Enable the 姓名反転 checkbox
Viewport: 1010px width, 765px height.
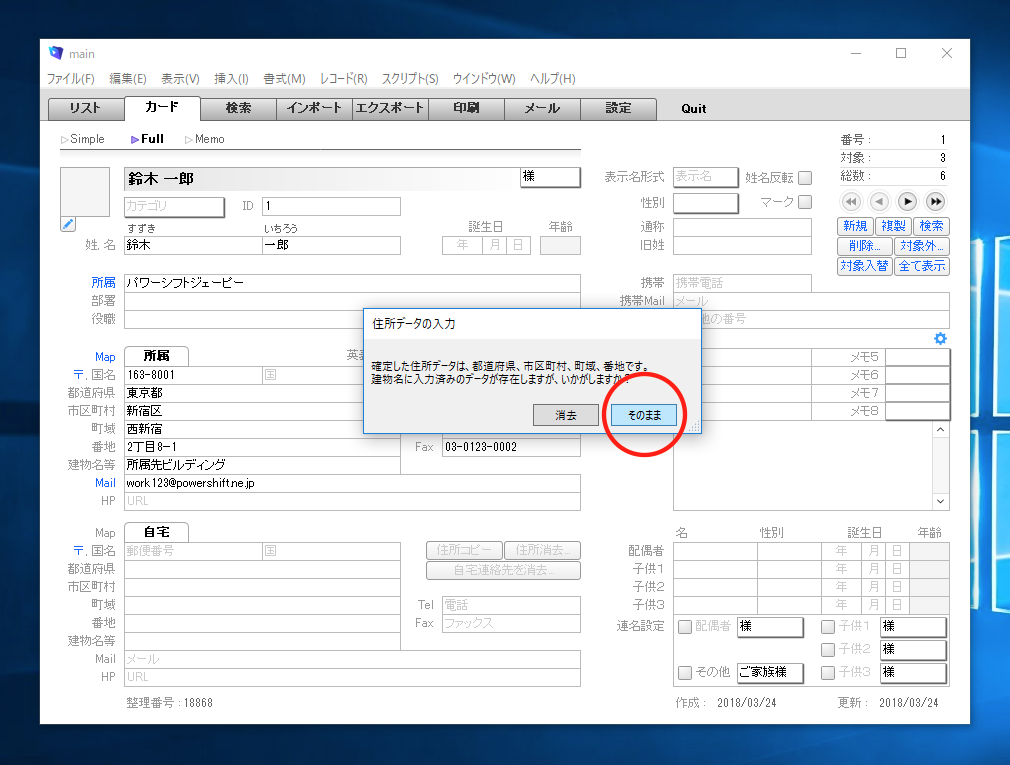(805, 178)
